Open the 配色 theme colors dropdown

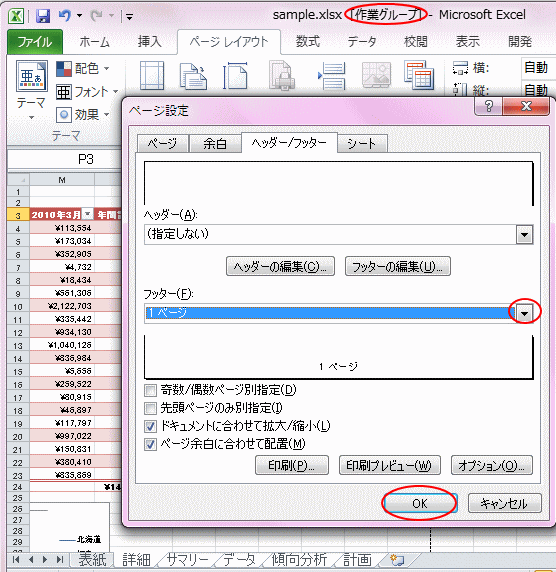tap(83, 69)
